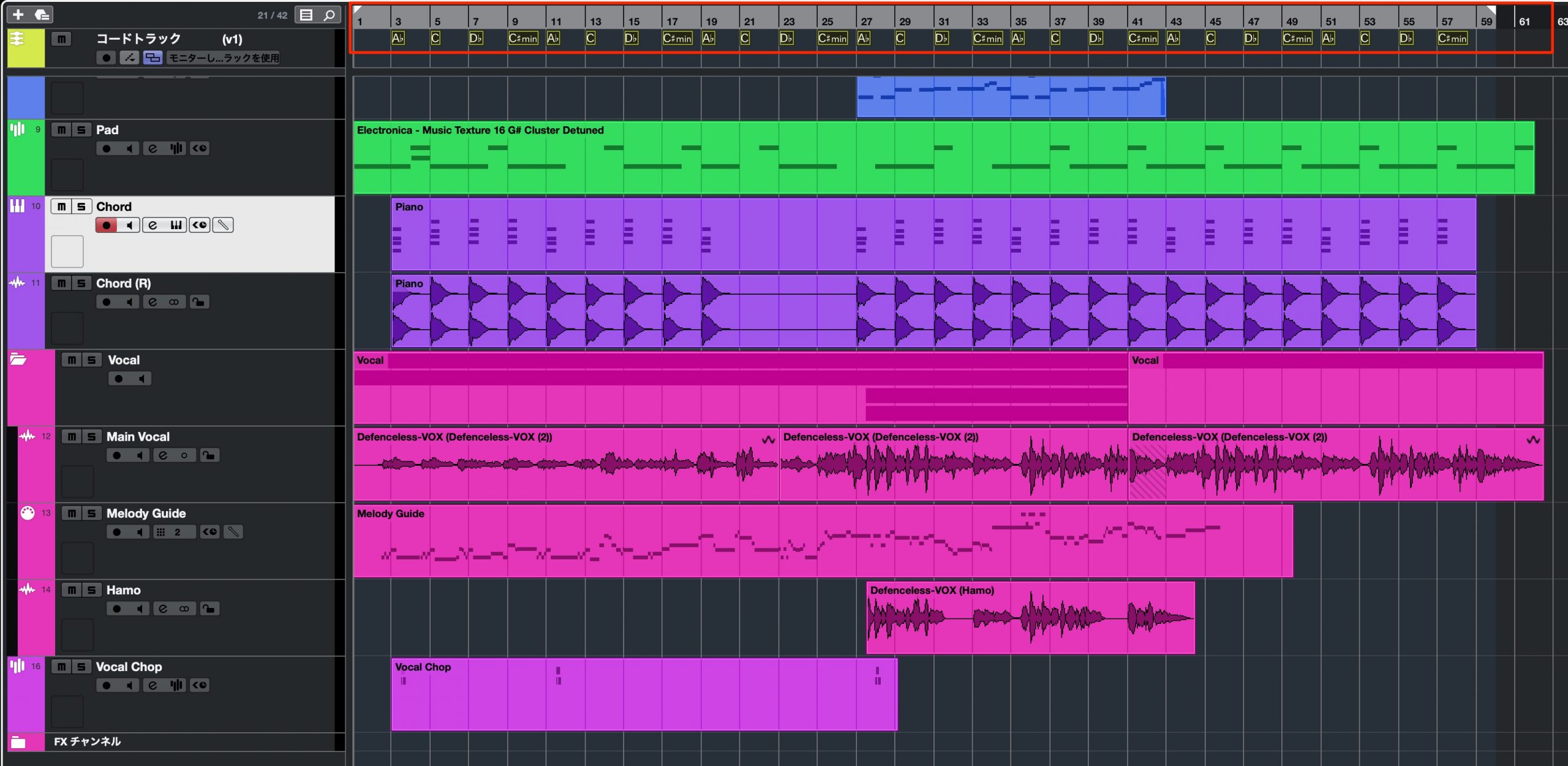Click the Pad track's freeze/automation clock icon
This screenshot has width=1568, height=766.
[199, 148]
